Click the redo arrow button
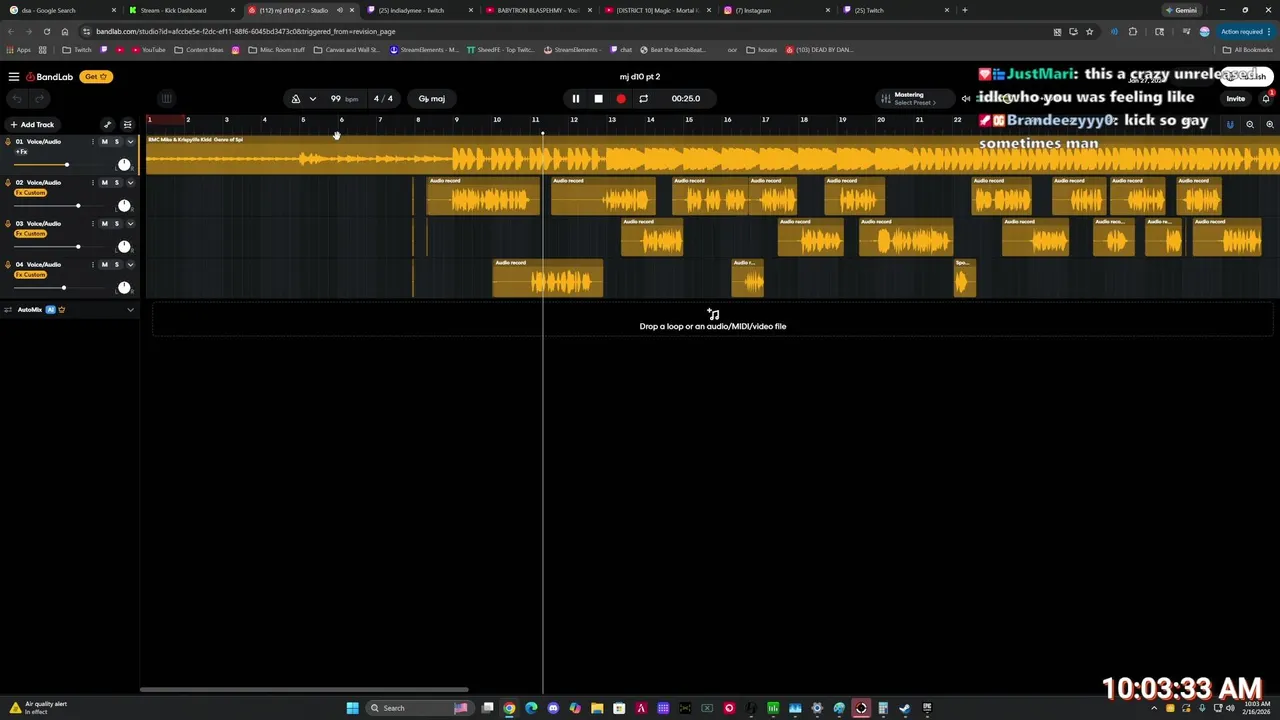 coord(40,98)
